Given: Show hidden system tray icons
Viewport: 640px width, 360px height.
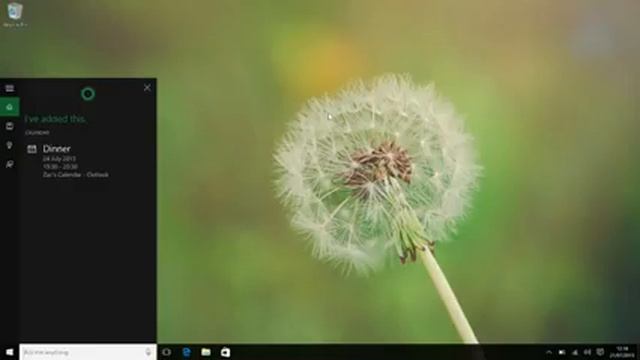Looking at the screenshot, I should pos(549,352).
